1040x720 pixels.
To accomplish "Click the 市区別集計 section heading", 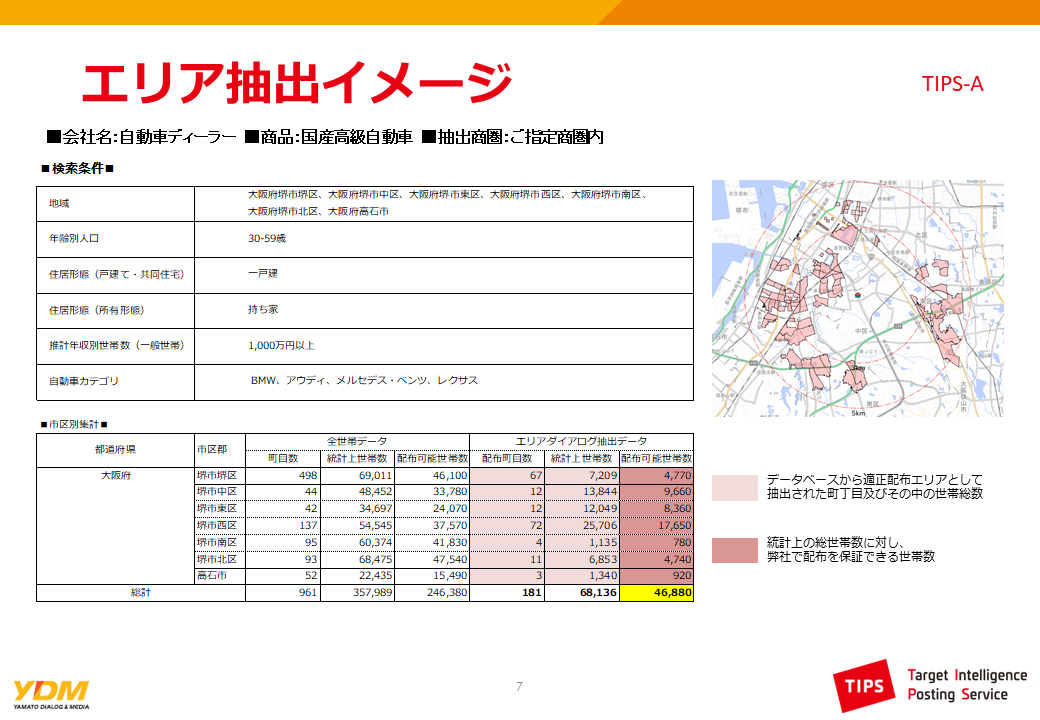I will point(74,424).
